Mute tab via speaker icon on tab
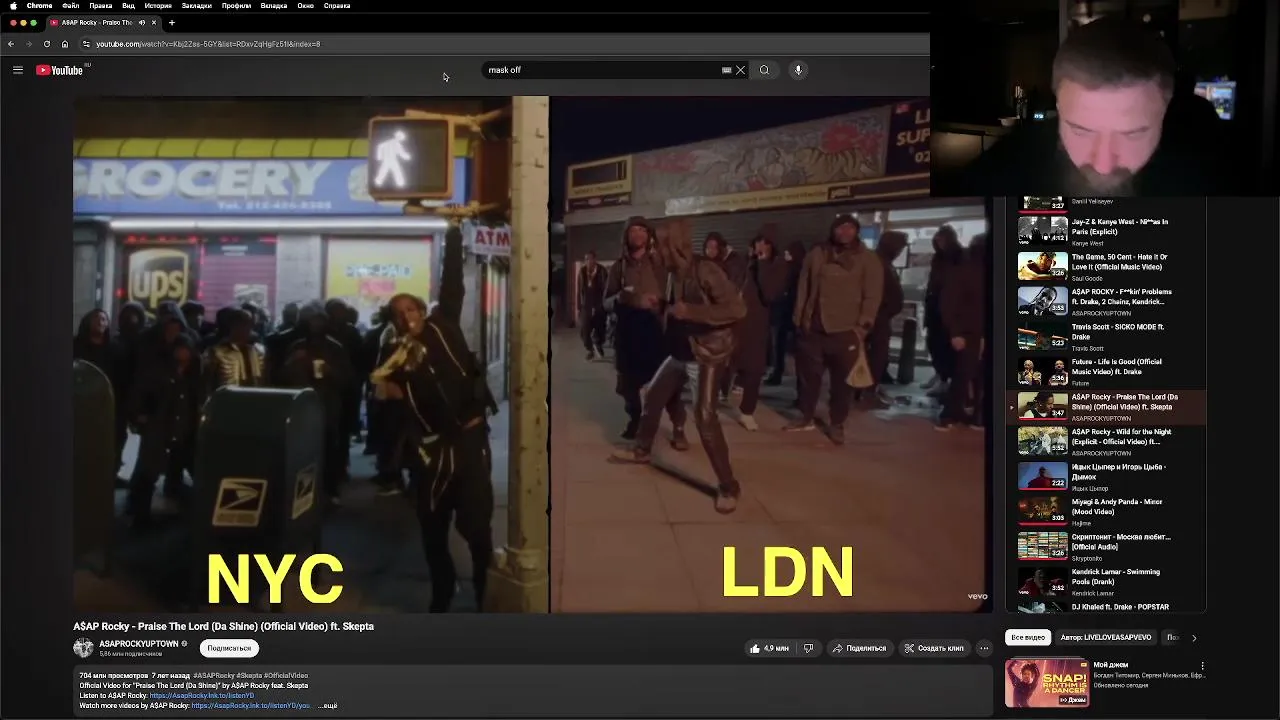This screenshot has height=720, width=1280. point(142,22)
